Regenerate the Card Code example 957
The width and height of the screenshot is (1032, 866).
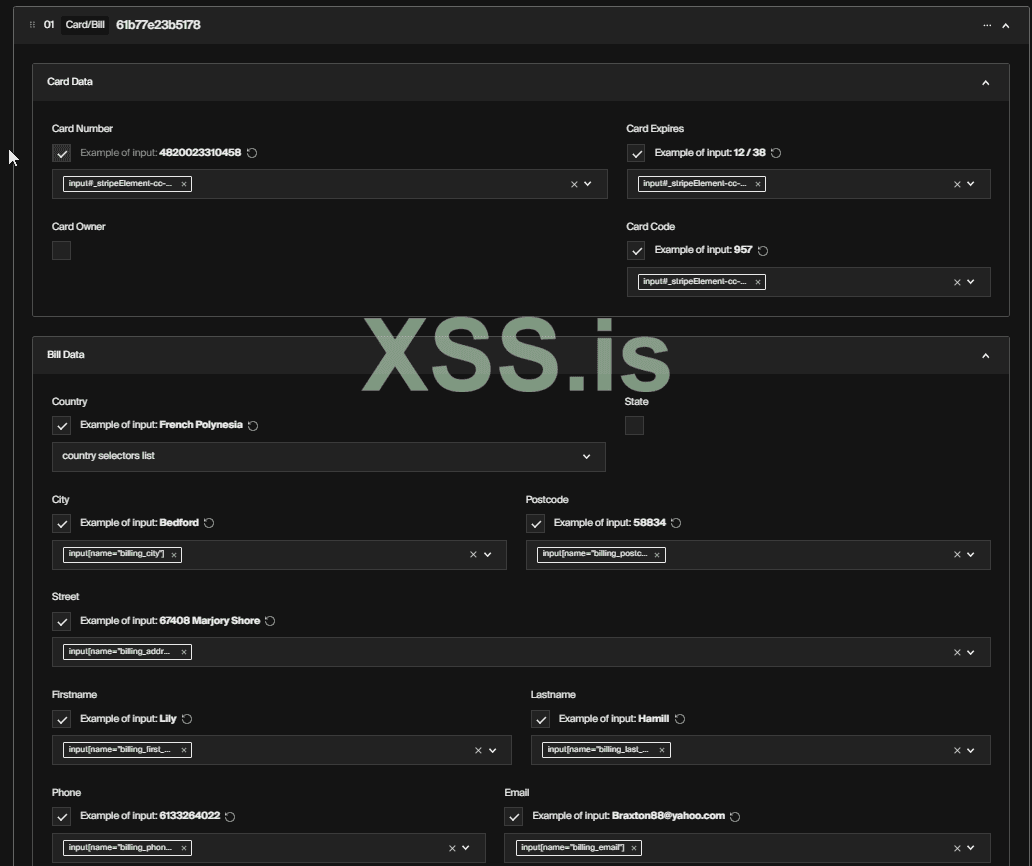[763, 251]
